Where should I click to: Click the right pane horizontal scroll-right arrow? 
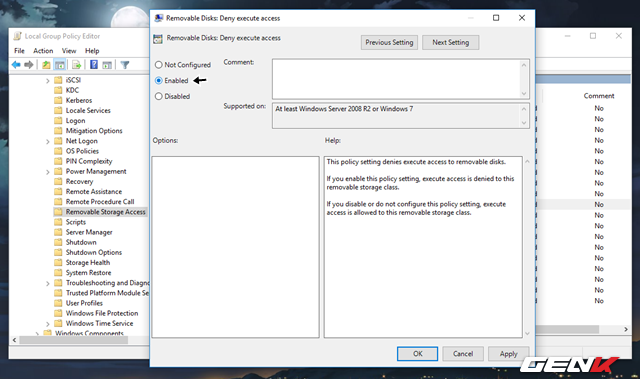[626, 329]
